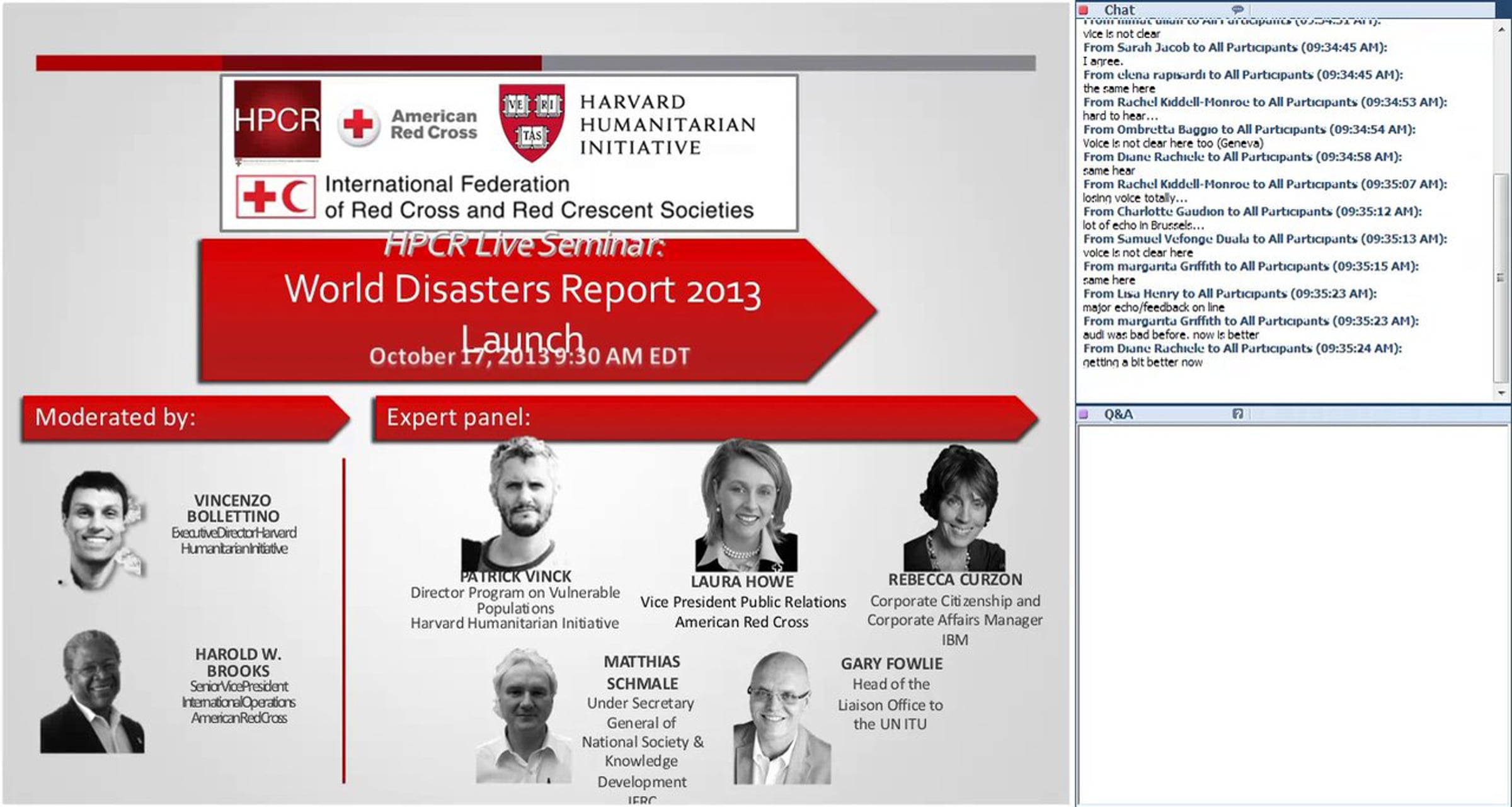1512x807 pixels.
Task: Click the question mark icon in Q&A header
Action: click(x=1237, y=414)
